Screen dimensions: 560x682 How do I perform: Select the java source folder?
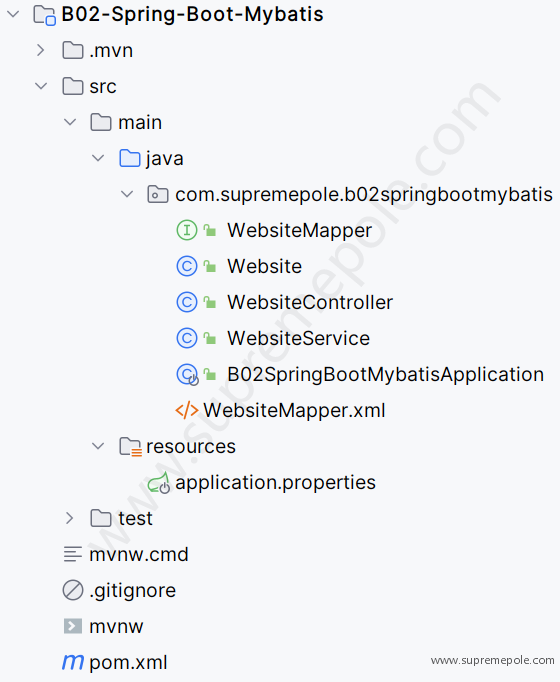pos(164,159)
